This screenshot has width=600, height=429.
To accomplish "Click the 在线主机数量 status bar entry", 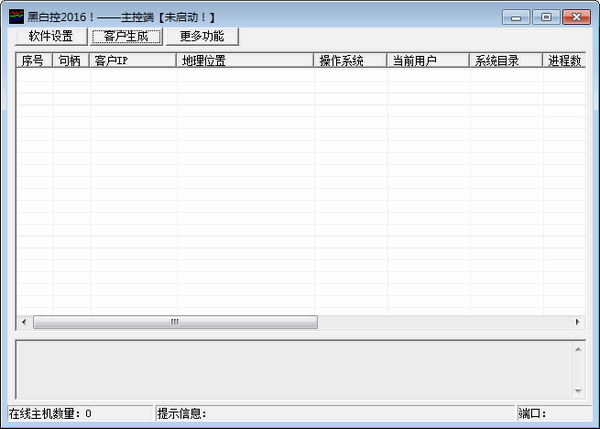I will point(80,414).
